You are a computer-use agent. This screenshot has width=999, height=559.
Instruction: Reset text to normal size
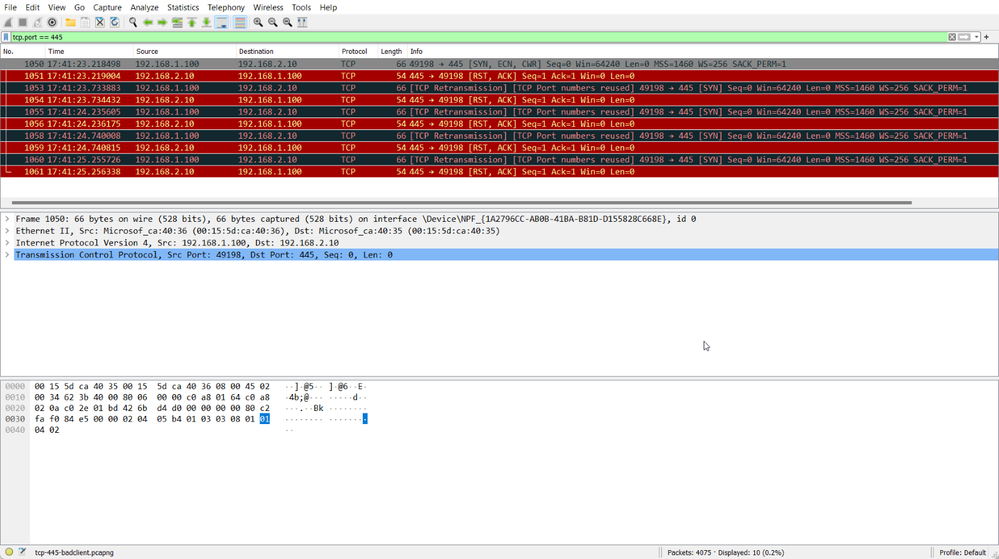click(287, 22)
